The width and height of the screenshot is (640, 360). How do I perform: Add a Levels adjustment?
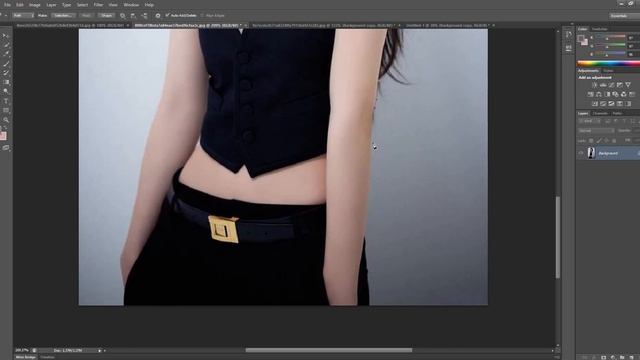603,85
